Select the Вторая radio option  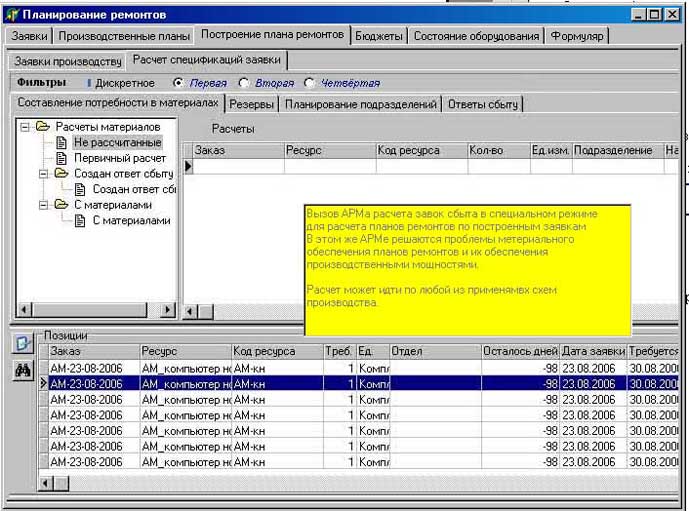point(243,83)
